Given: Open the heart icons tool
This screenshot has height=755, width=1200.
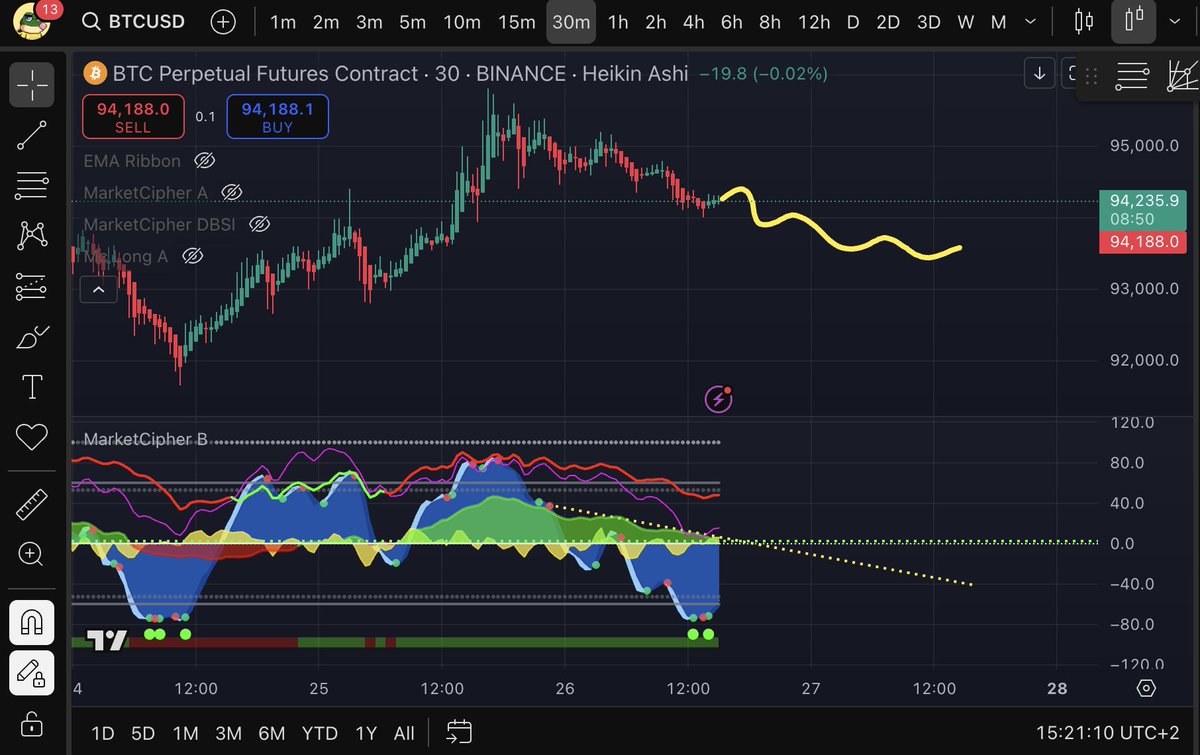Looking at the screenshot, I should [x=32, y=437].
